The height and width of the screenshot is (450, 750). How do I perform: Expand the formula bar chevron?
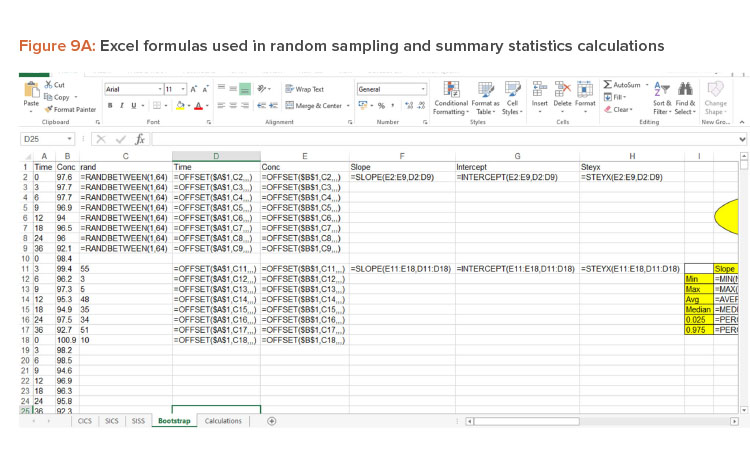point(742,139)
